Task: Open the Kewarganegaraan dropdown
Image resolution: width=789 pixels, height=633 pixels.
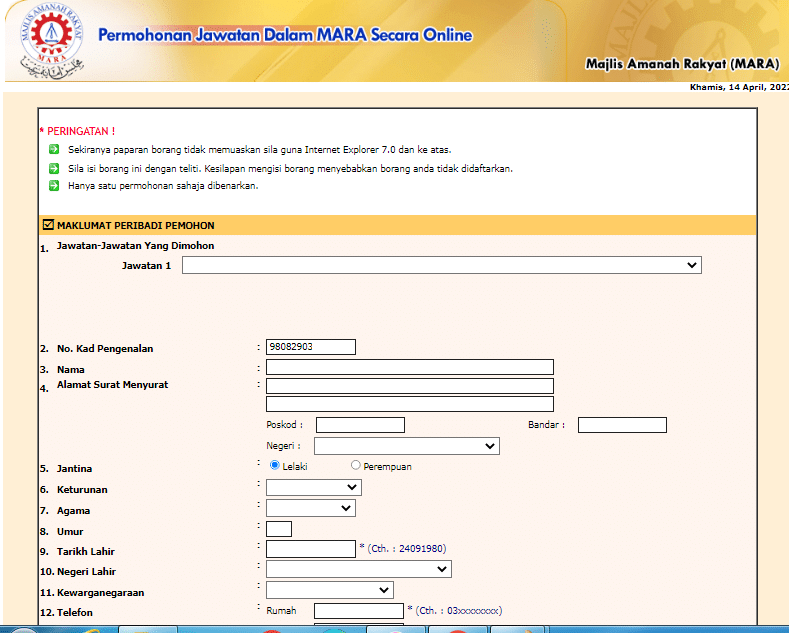Action: 330,590
